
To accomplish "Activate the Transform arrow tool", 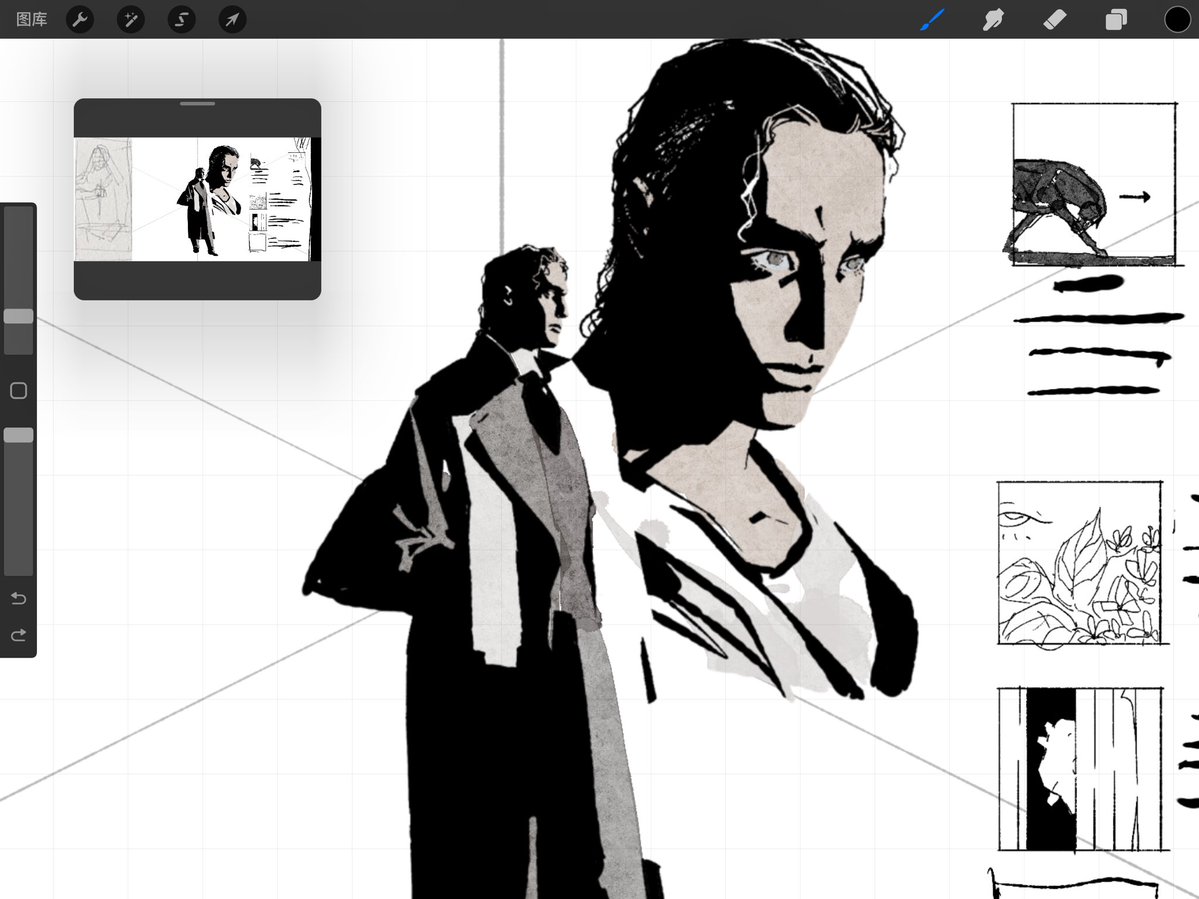I will (232, 19).
